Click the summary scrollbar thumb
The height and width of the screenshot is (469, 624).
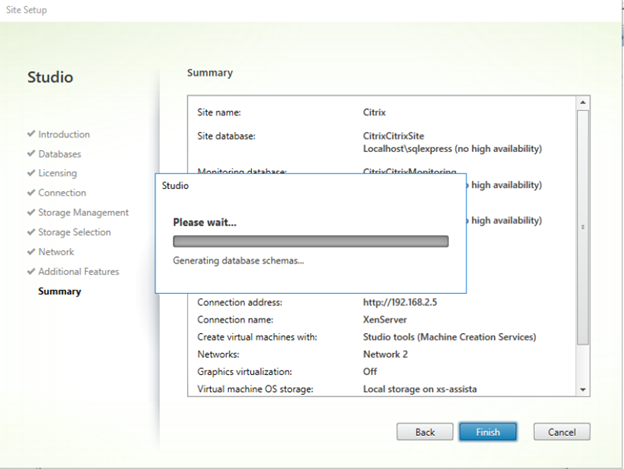pyautogui.click(x=583, y=226)
